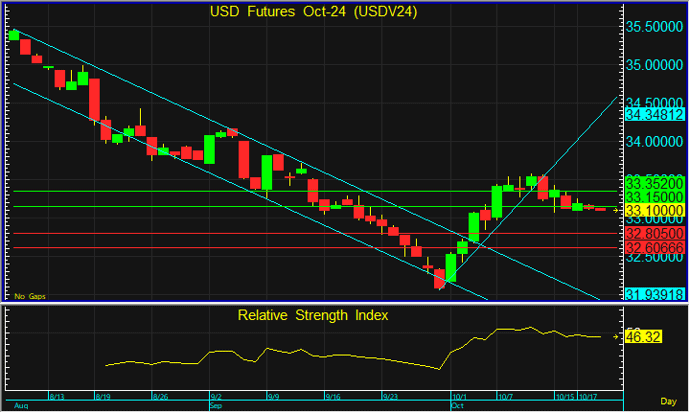Click the 32.80500 red support price label
Viewport: 690px width, 413px height.
pyautogui.click(x=654, y=232)
